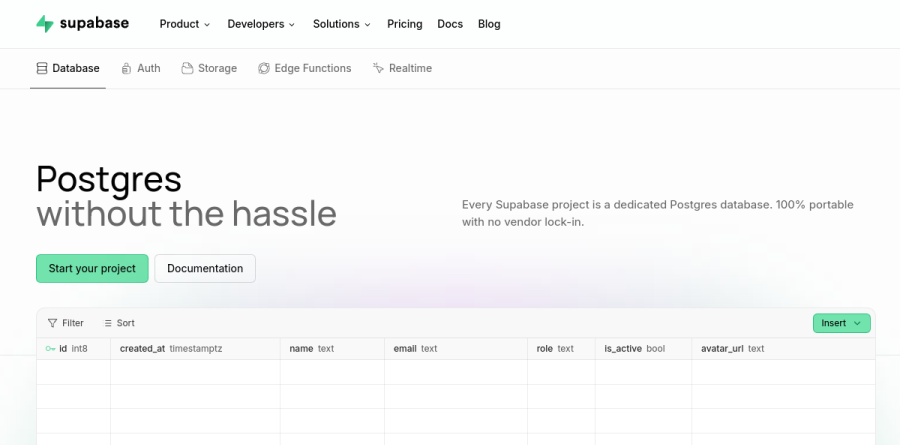
Task: Click the Documentation button
Action: [205, 269]
